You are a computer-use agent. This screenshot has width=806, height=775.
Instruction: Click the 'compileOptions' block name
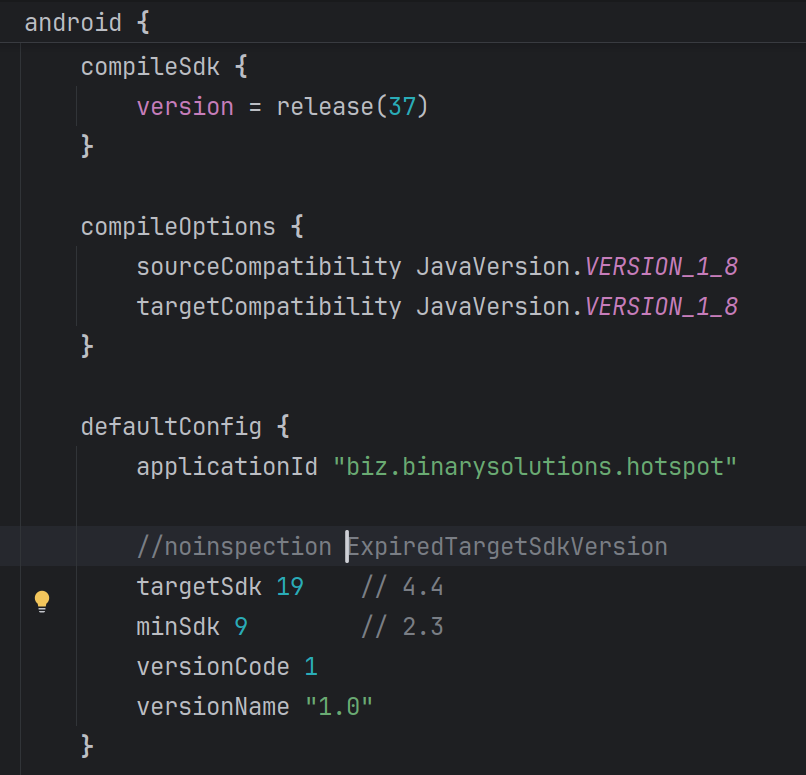coord(178,227)
